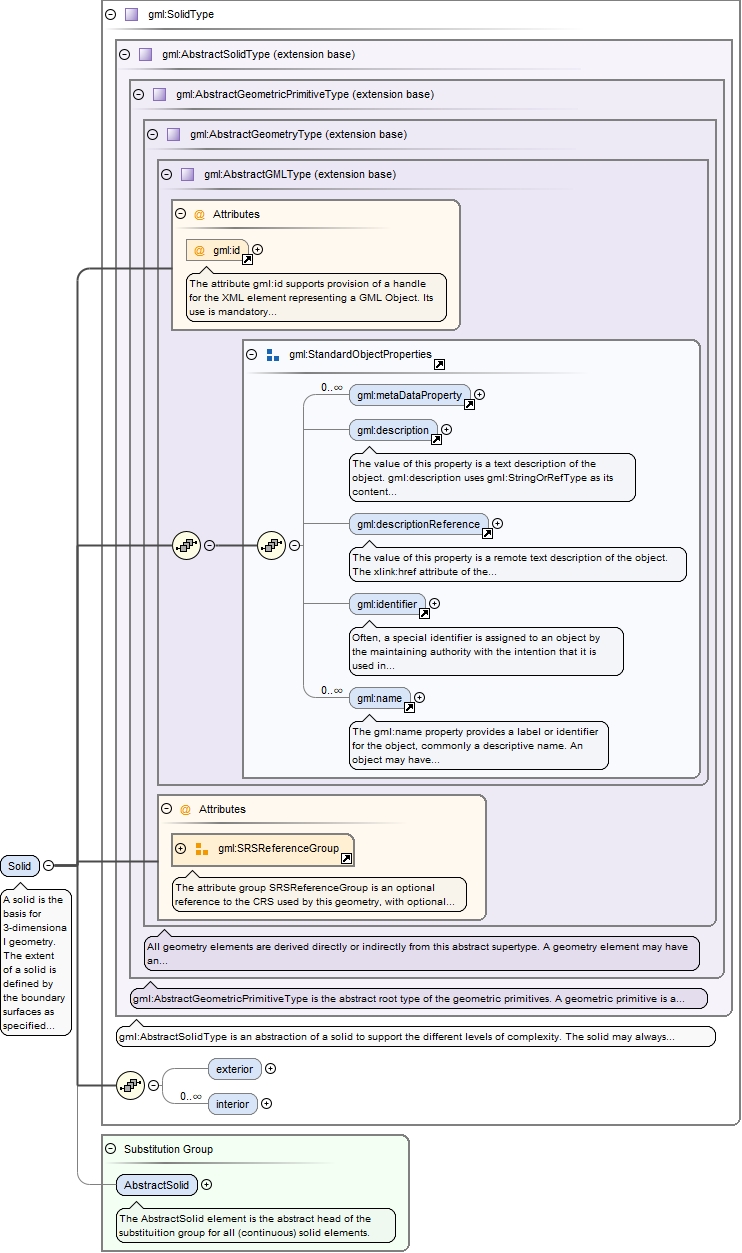The width and height of the screenshot is (742, 1253).
Task: Expand the exterior element
Action: tap(270, 1069)
